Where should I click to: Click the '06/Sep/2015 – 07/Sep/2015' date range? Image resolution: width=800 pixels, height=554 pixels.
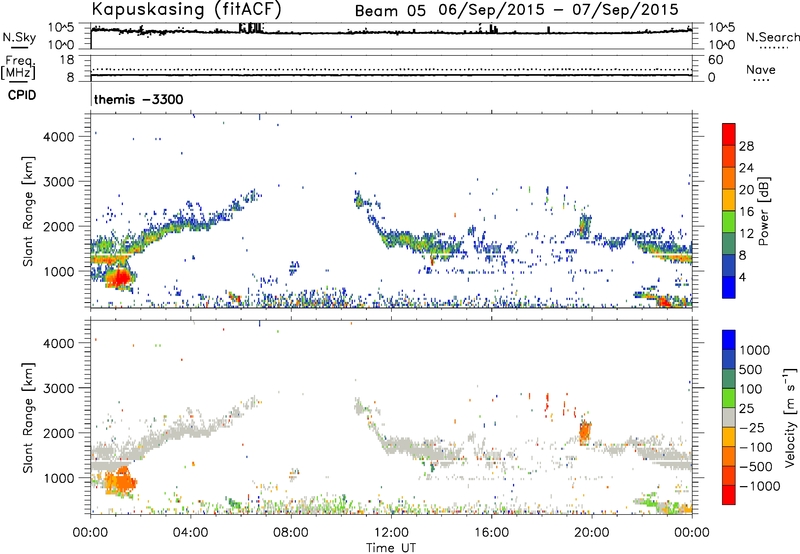(559, 10)
